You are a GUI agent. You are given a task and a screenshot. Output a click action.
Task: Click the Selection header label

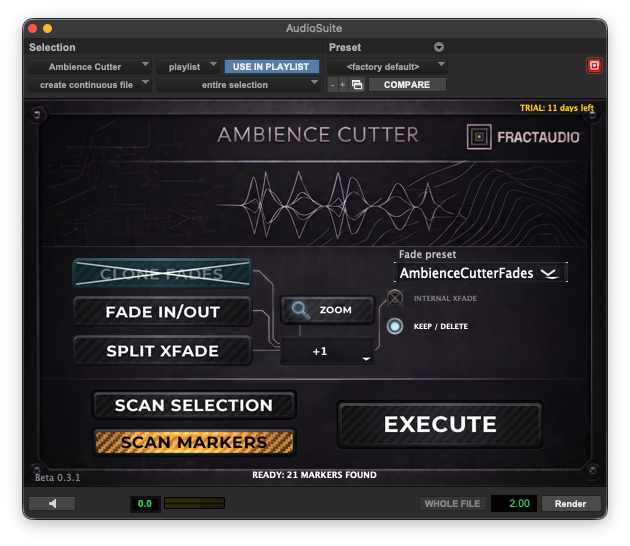coord(52,47)
